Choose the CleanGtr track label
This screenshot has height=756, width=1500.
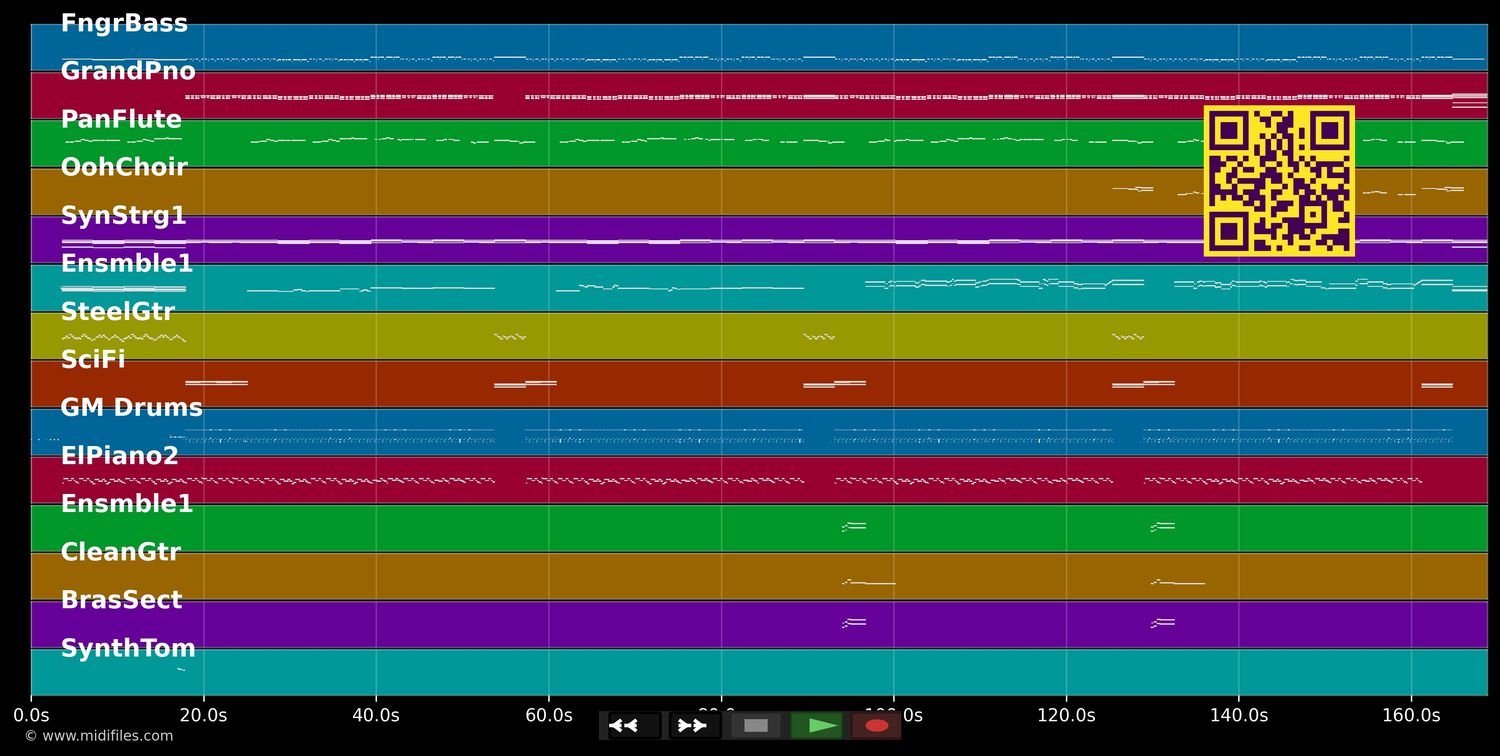(x=121, y=552)
